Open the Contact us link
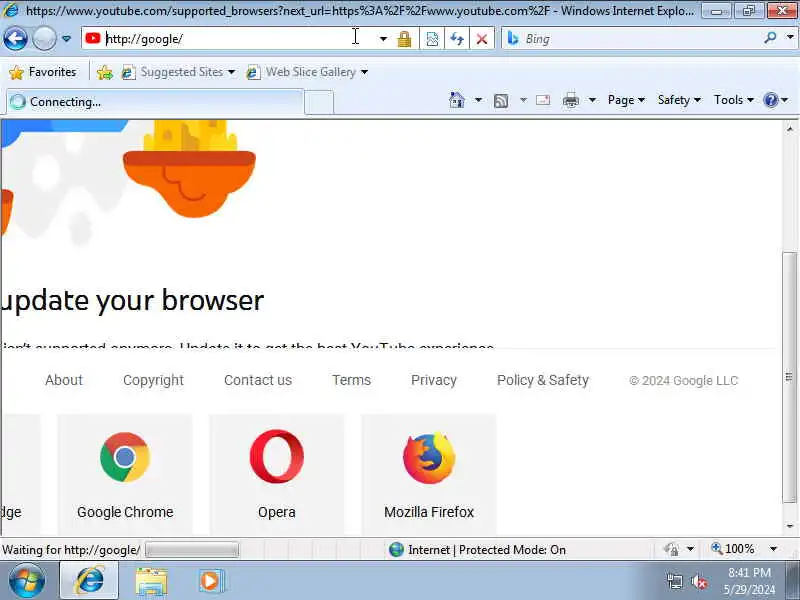Image resolution: width=800 pixels, height=600 pixels. tap(258, 380)
